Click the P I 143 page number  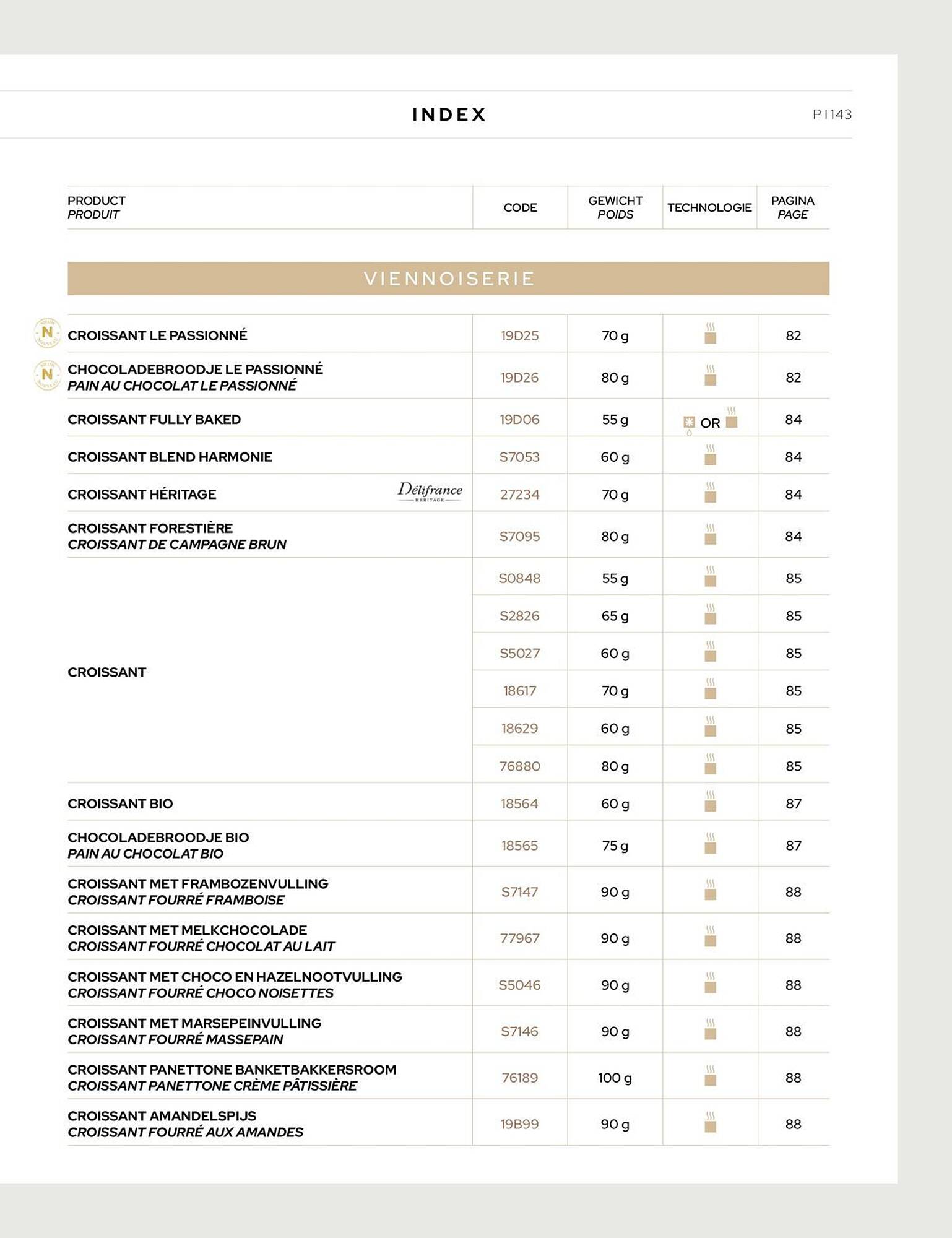click(x=832, y=115)
